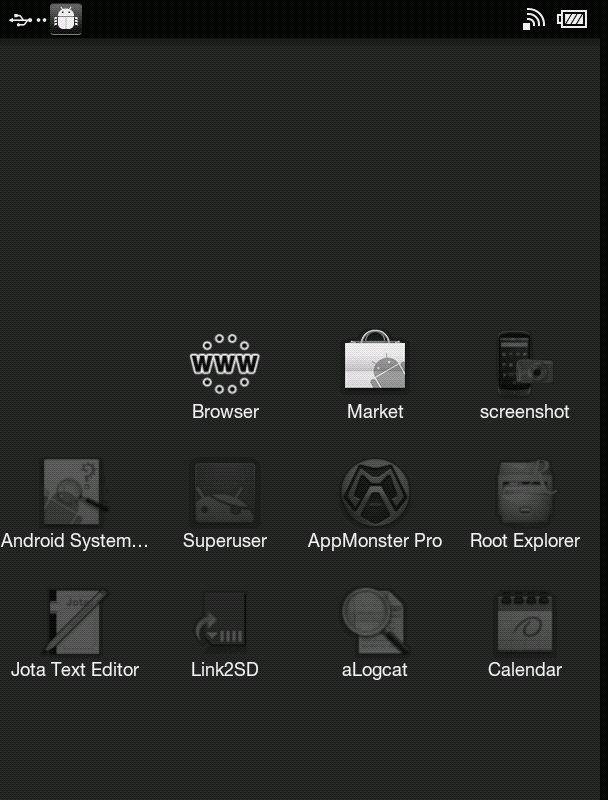The height and width of the screenshot is (800, 608).
Task: Click the "AppMonster Pro" label text
Action: pos(375,541)
